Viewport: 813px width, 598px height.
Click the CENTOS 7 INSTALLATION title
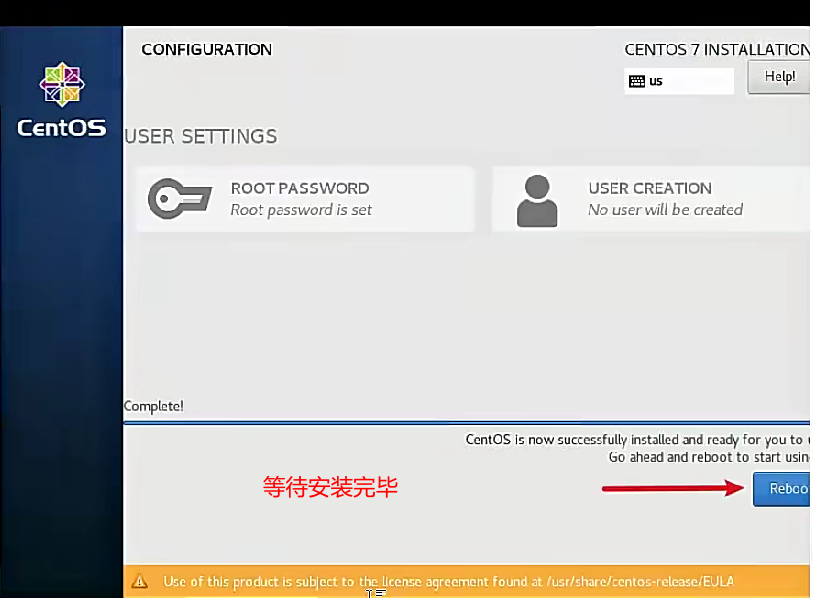pyautogui.click(x=717, y=50)
